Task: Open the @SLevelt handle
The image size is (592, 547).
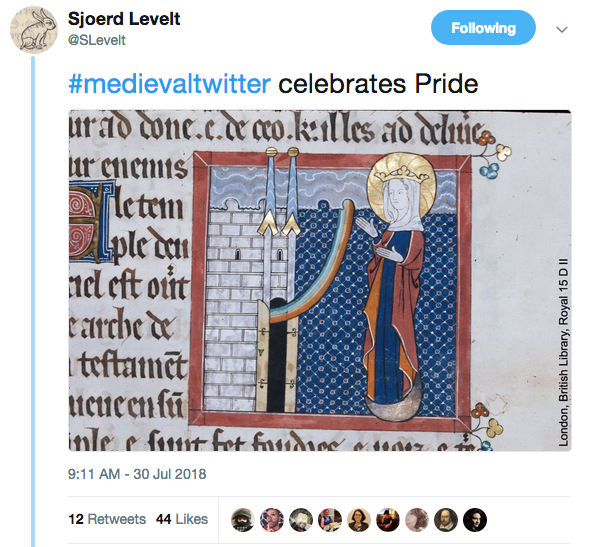Action: click(x=97, y=40)
